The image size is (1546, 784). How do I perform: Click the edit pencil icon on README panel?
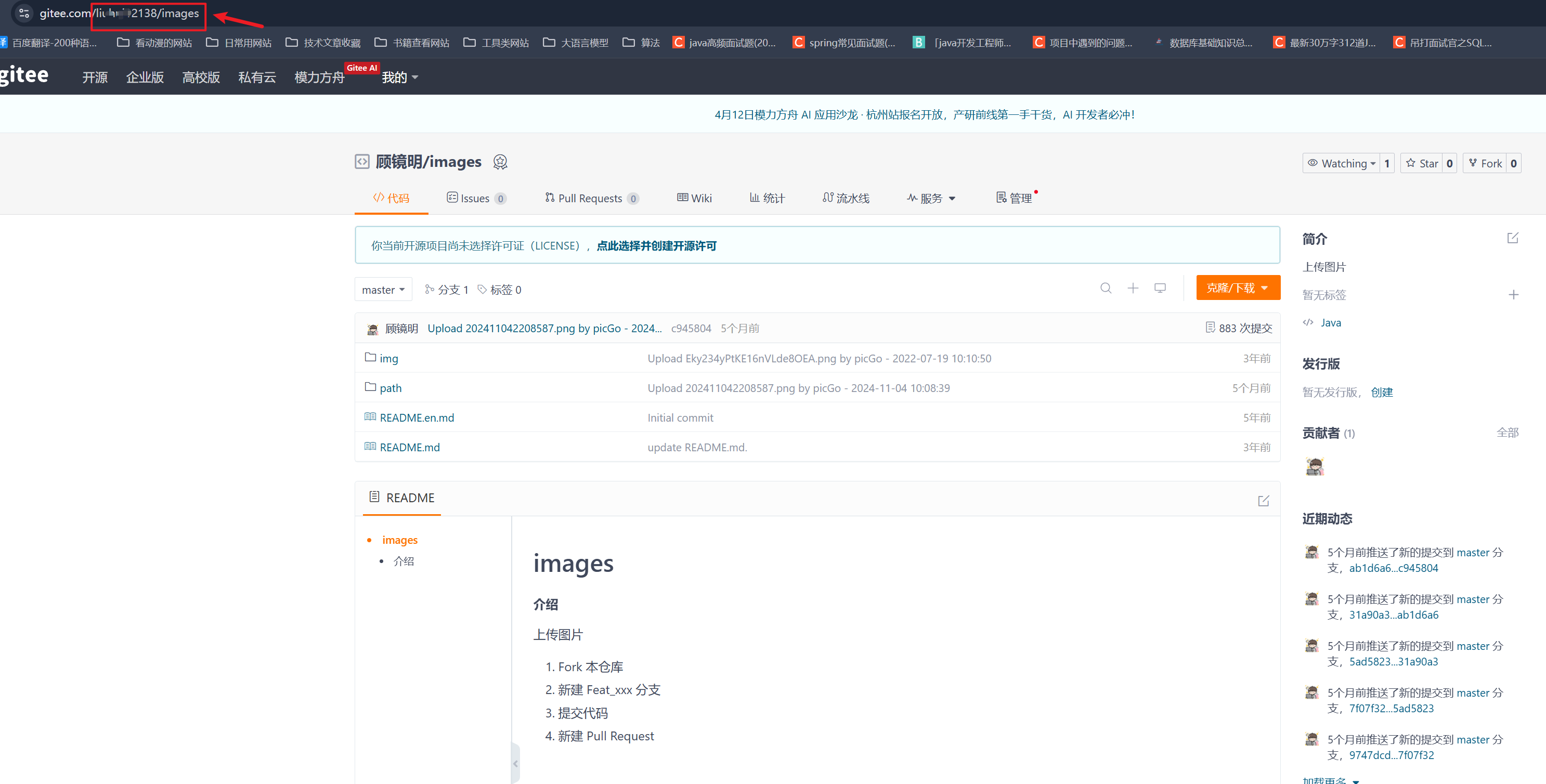(1264, 500)
